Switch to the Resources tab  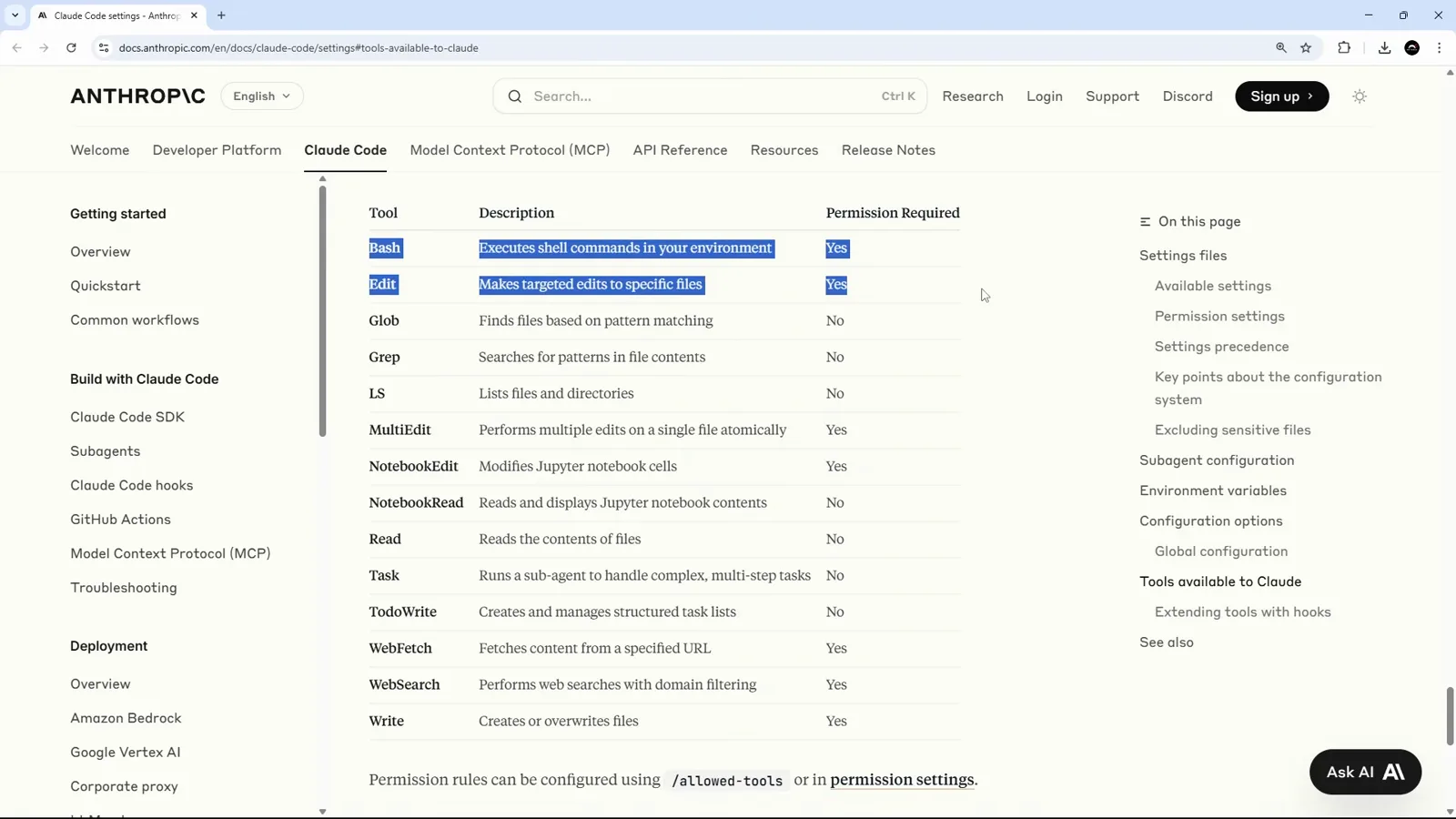coord(784,150)
